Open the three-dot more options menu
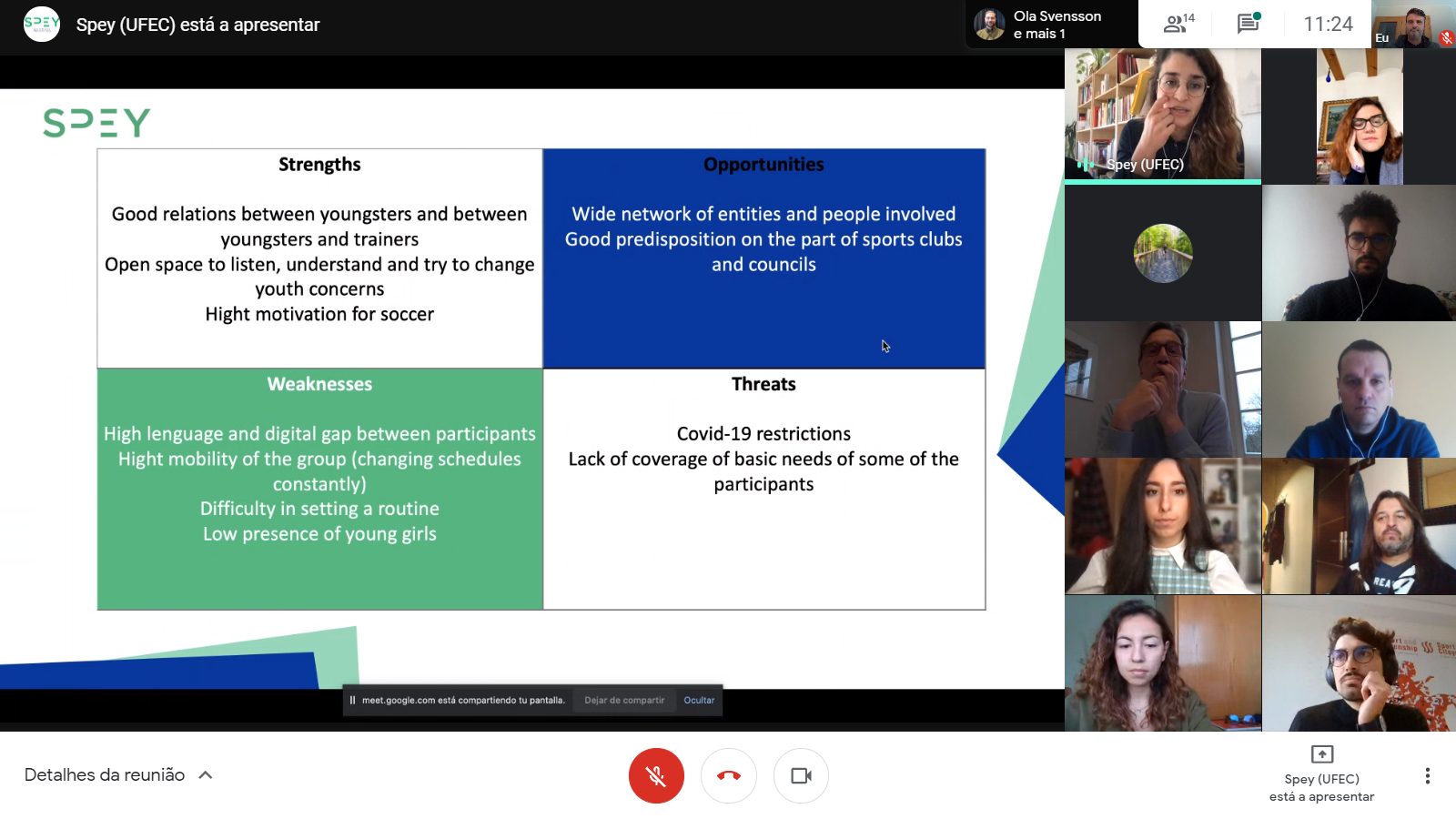The image size is (1456, 819). click(1427, 775)
